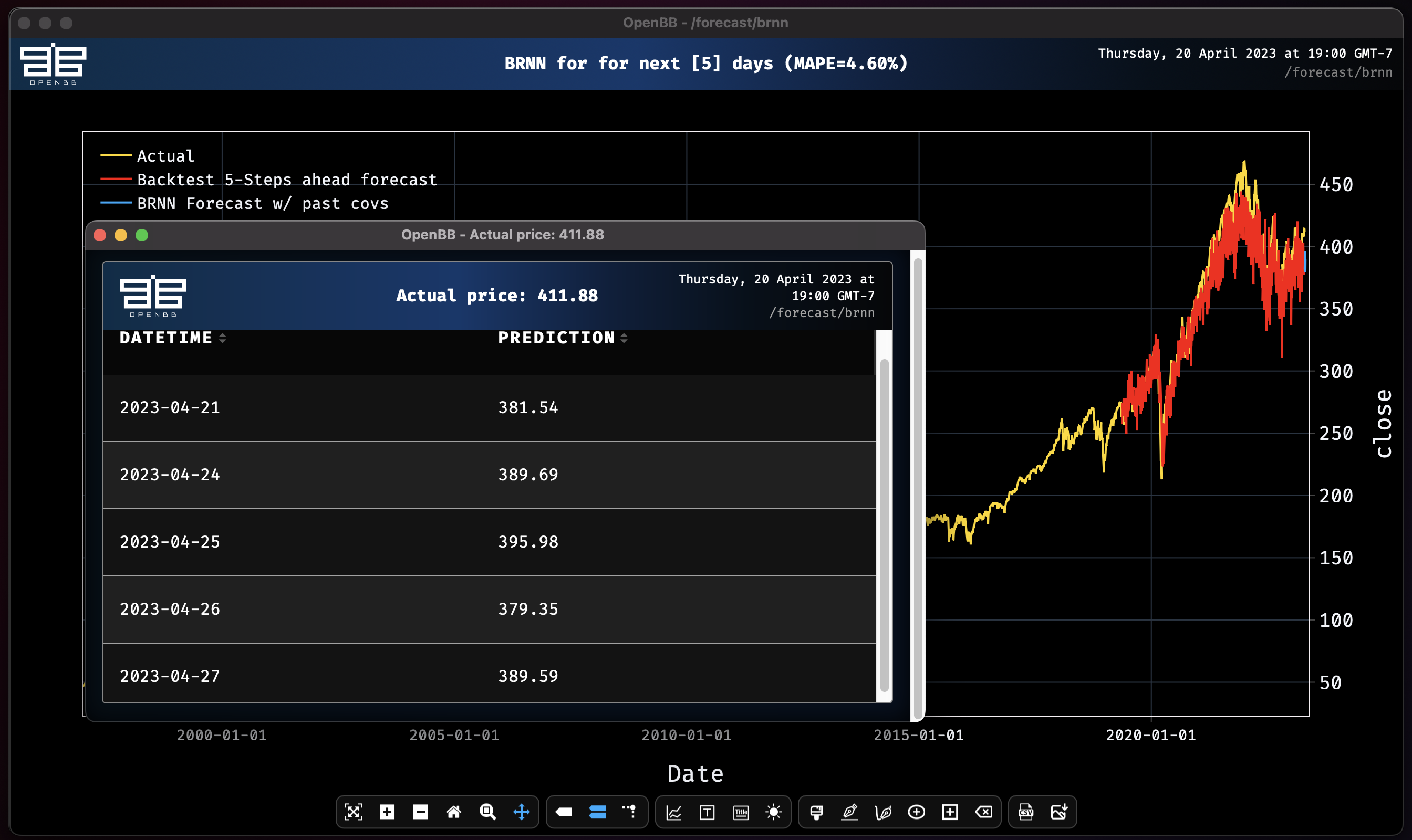1412x840 pixels.
Task: Select the pen draw line tool
Action: click(x=849, y=812)
